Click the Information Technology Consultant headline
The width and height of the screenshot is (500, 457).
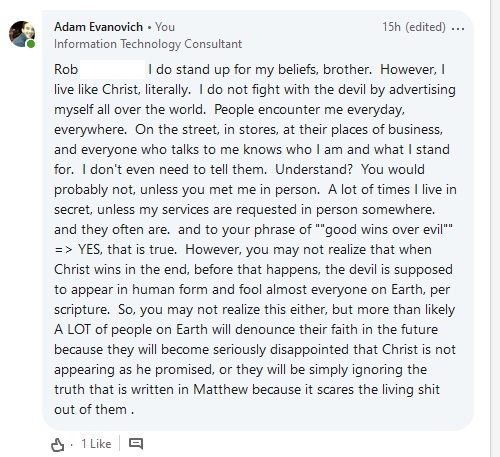coord(148,44)
